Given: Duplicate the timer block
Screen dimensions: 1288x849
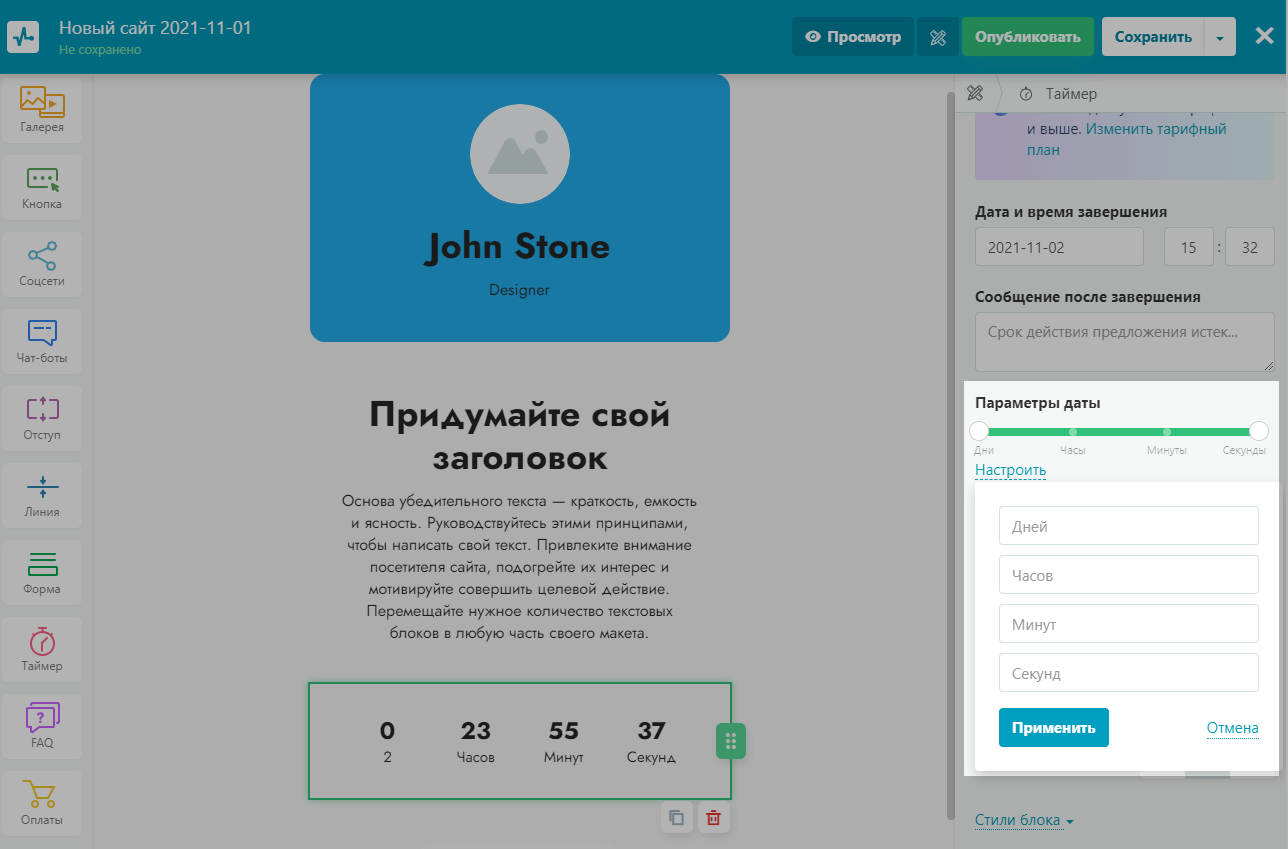Looking at the screenshot, I should [677, 818].
